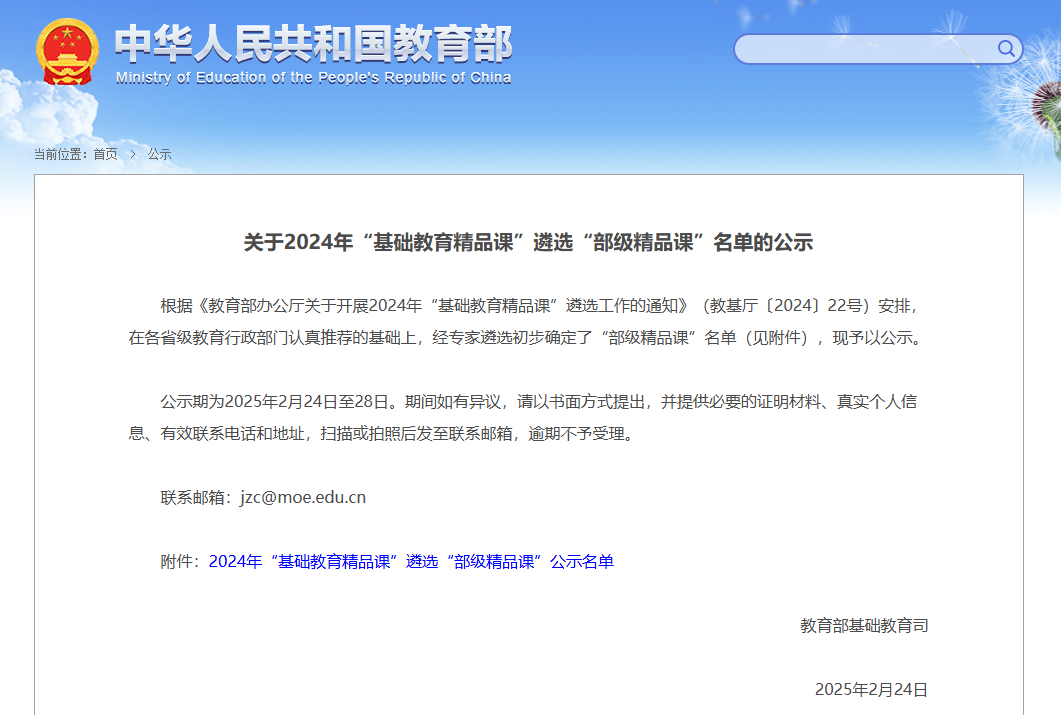This screenshot has width=1061, height=715.
Task: Click the 当前位置 label
Action: [x=60, y=154]
